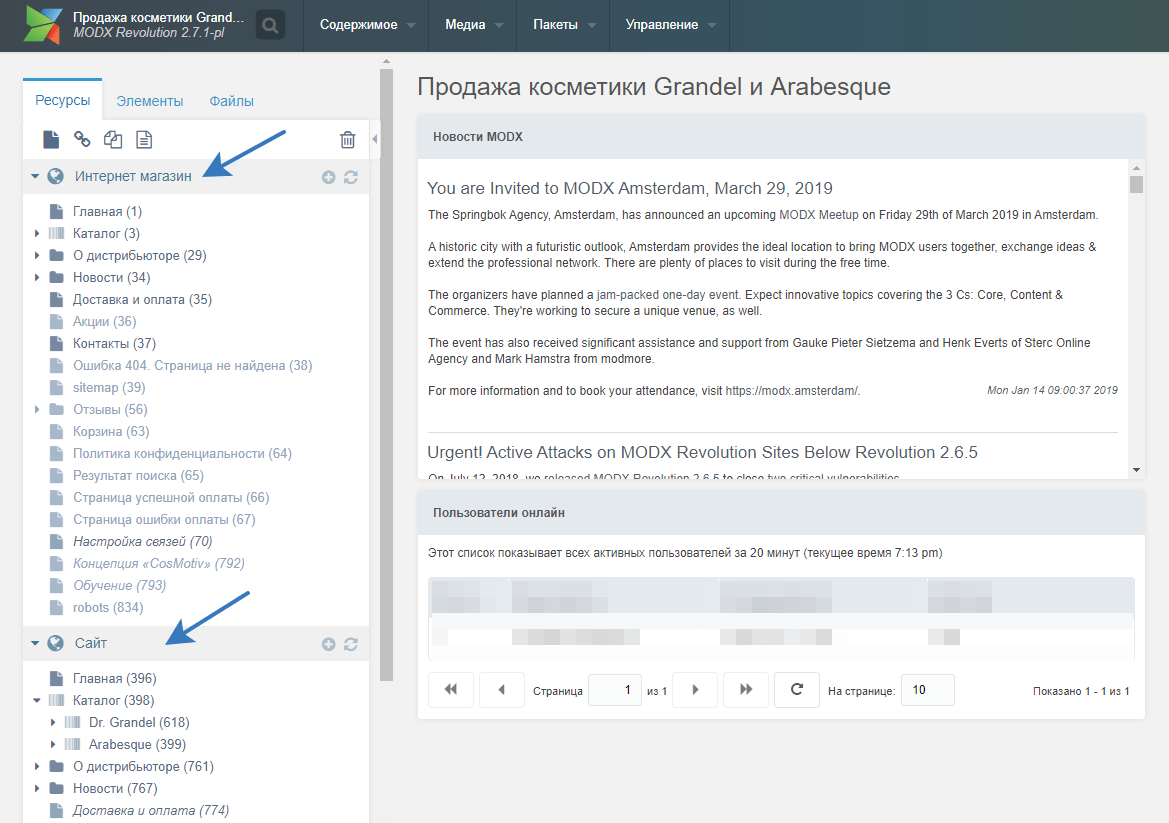This screenshot has height=823, width=1169.
Task: Collapse the Интернет магазин context
Action: pos(35,177)
